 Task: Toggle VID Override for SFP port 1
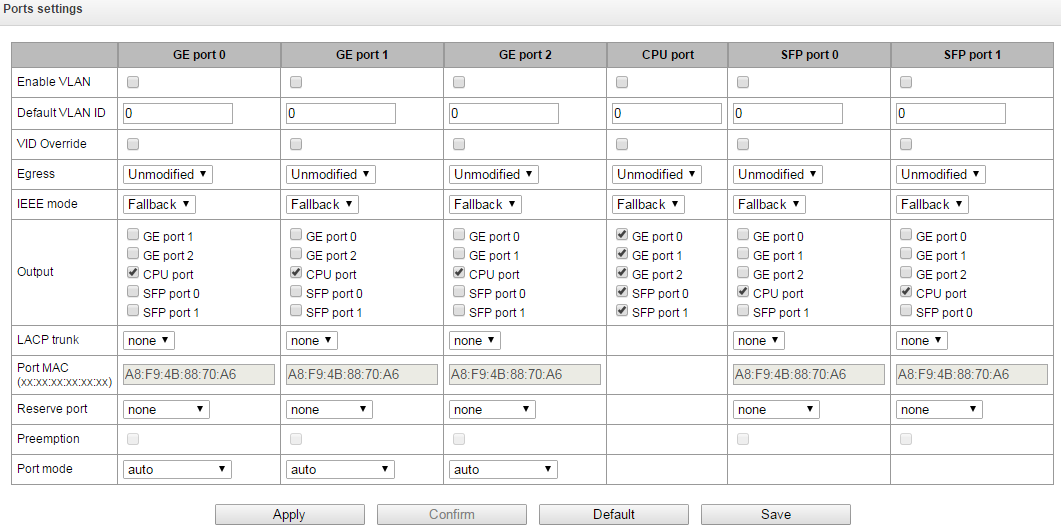click(x=906, y=144)
